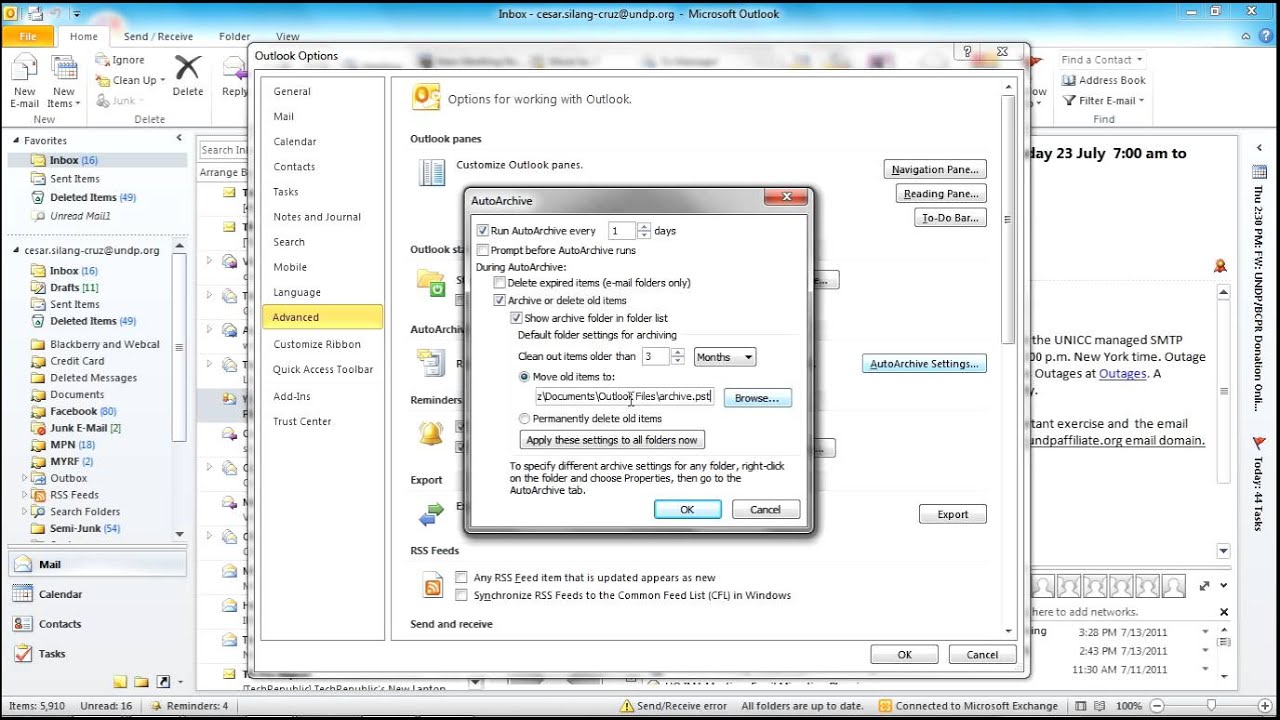Image resolution: width=1280 pixels, height=720 pixels.
Task: Click the archive file path input field
Action: tap(624, 397)
